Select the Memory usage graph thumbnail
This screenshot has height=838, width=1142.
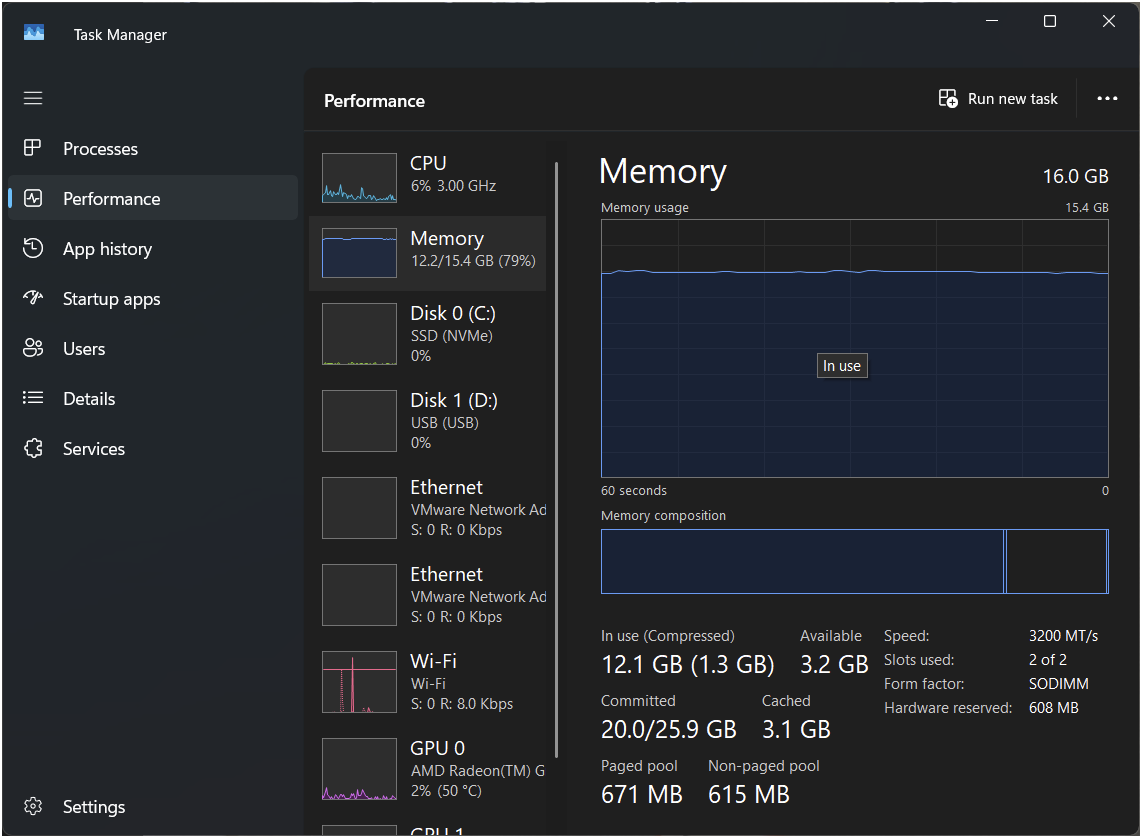(359, 253)
